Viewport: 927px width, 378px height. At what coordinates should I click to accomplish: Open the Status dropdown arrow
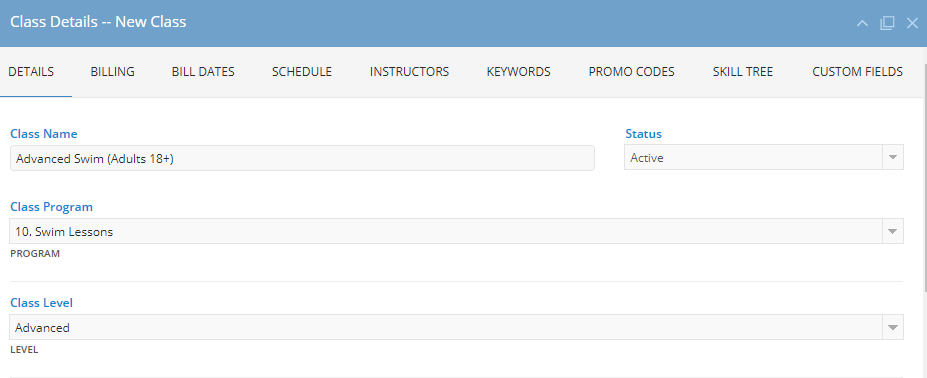coord(892,158)
